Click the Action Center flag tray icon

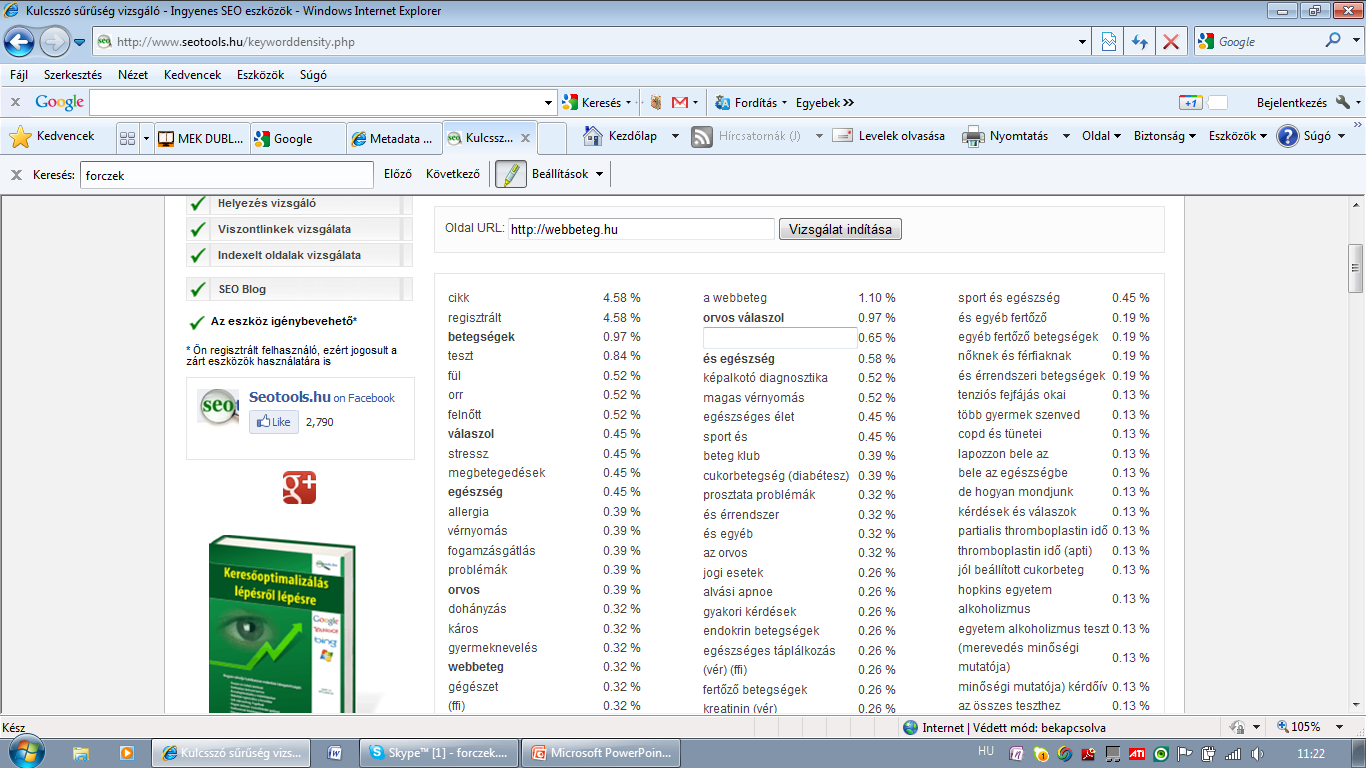point(1185,753)
